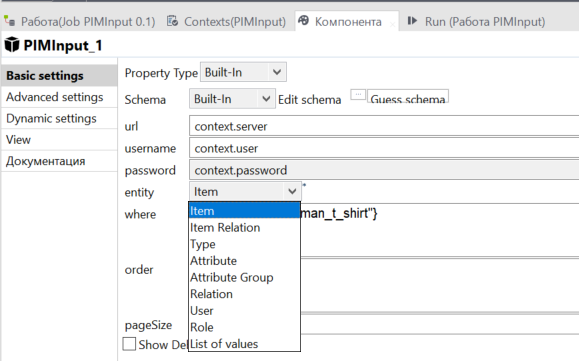The width and height of the screenshot is (579, 361).
Task: Click the Run tab play icon
Action: [x=412, y=21]
